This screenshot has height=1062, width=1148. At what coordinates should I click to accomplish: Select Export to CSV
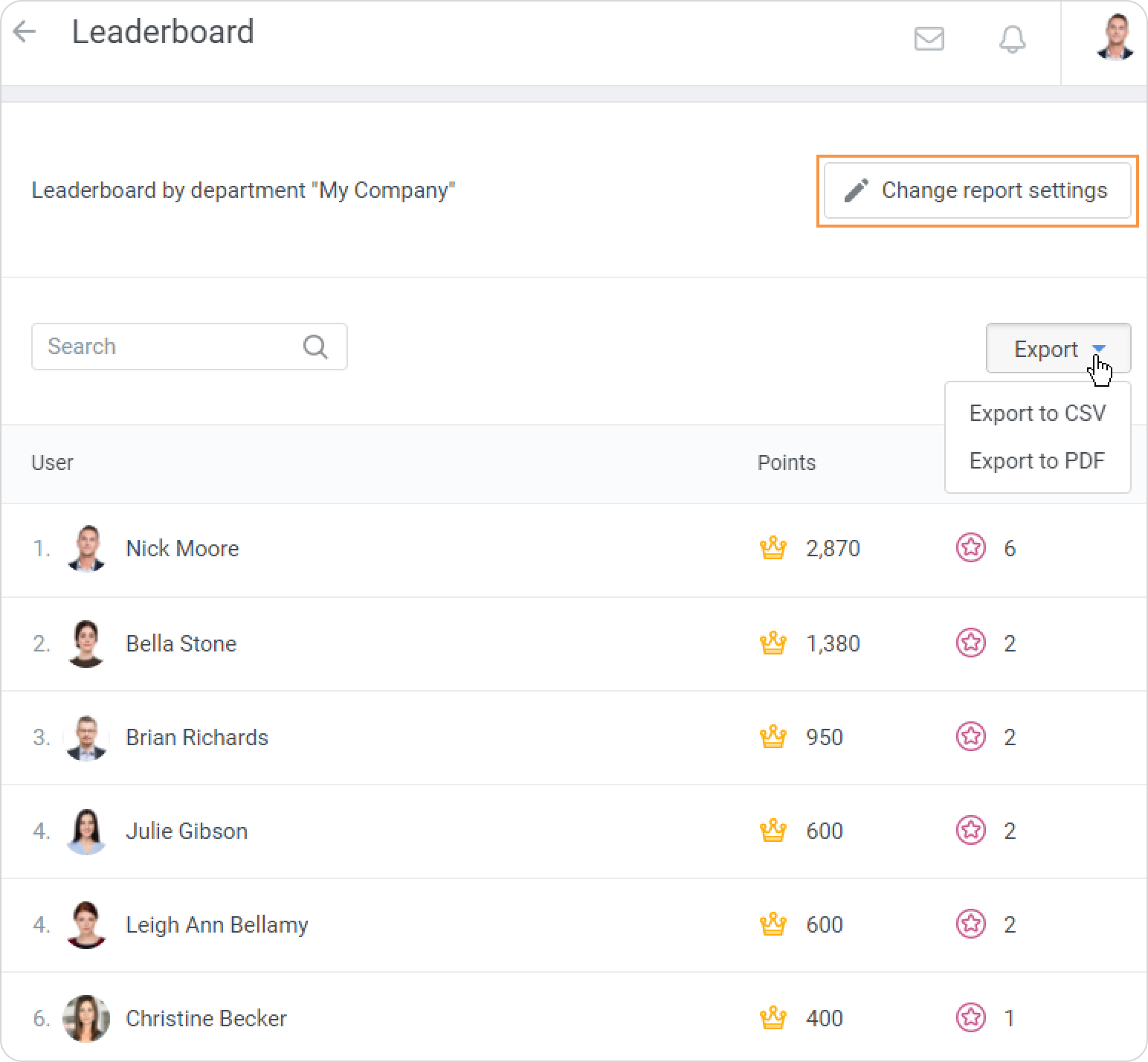pos(1037,413)
